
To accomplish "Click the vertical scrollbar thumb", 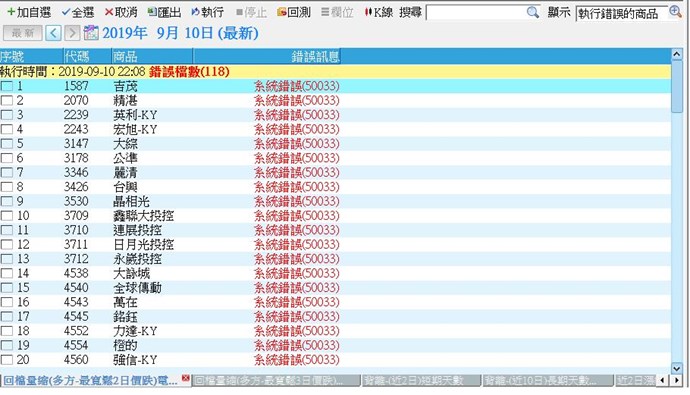I will point(677,86).
